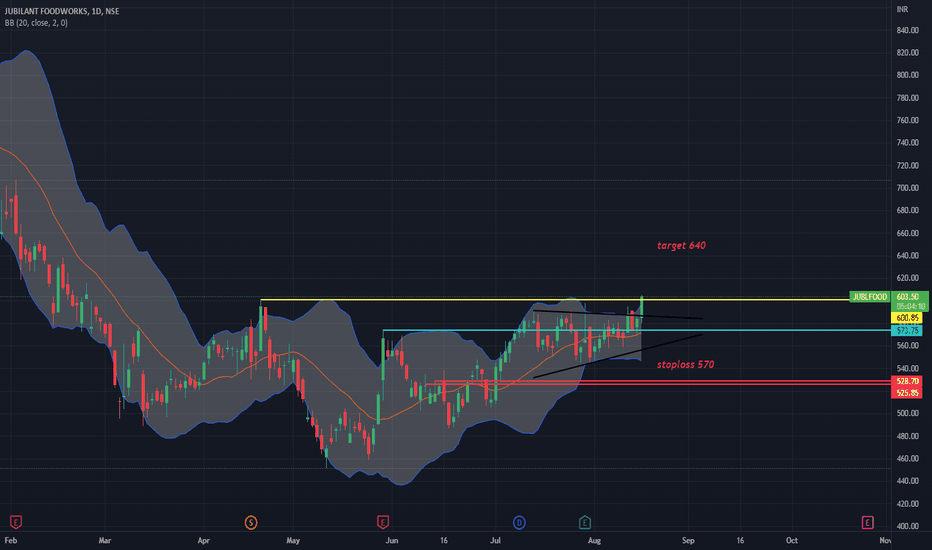This screenshot has height=550, width=932.
Task: Select the rising black trendline under price
Action: (618, 356)
